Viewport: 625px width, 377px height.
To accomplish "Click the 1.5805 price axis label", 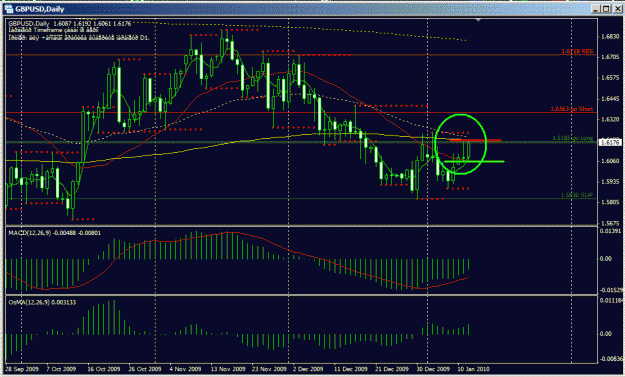I will pyautogui.click(x=610, y=202).
